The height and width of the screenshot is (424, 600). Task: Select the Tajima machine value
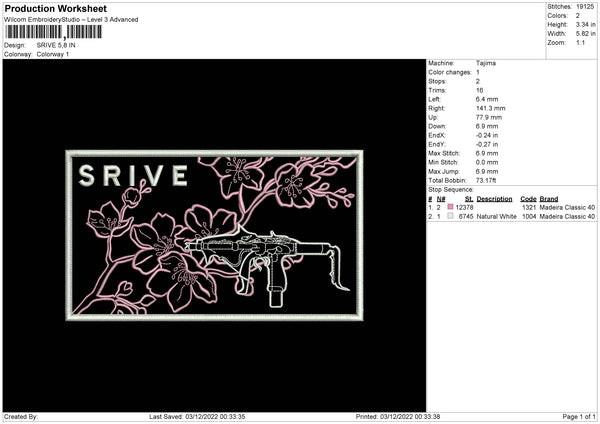(486, 63)
